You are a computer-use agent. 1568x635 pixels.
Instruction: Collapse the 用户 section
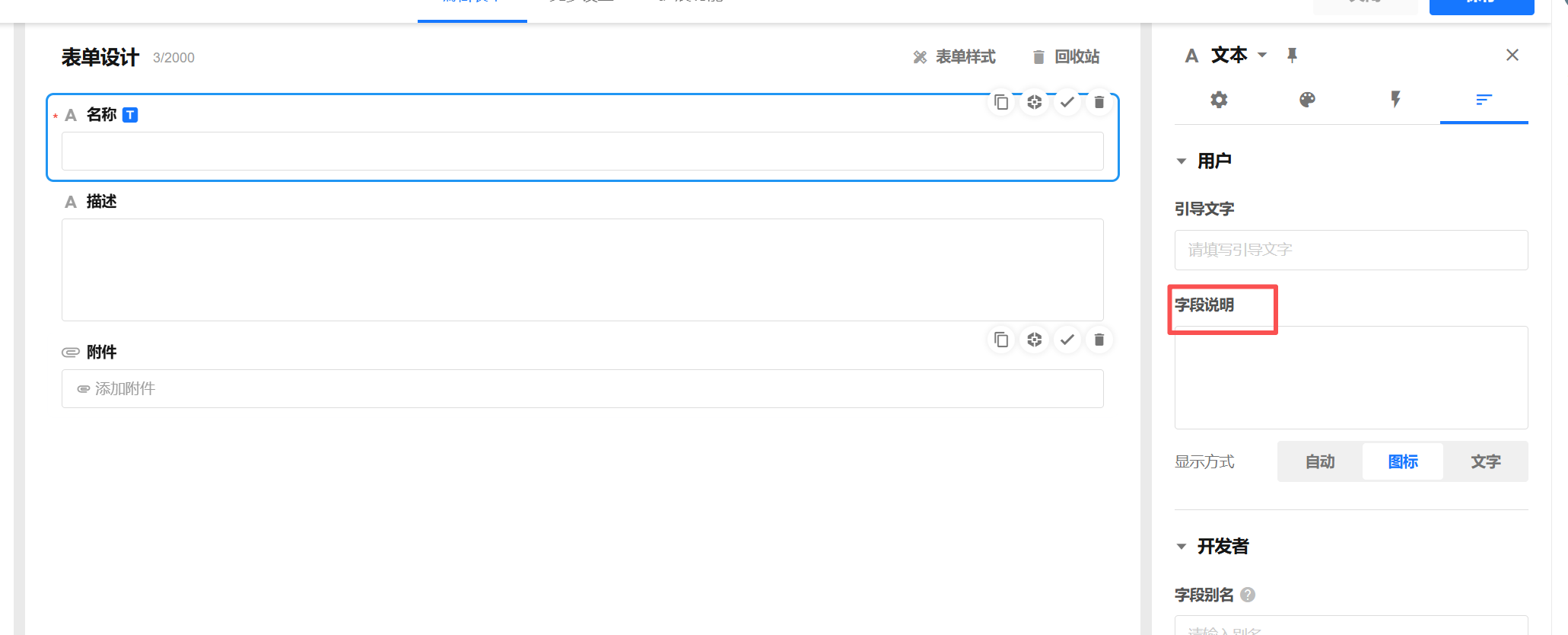1182,161
